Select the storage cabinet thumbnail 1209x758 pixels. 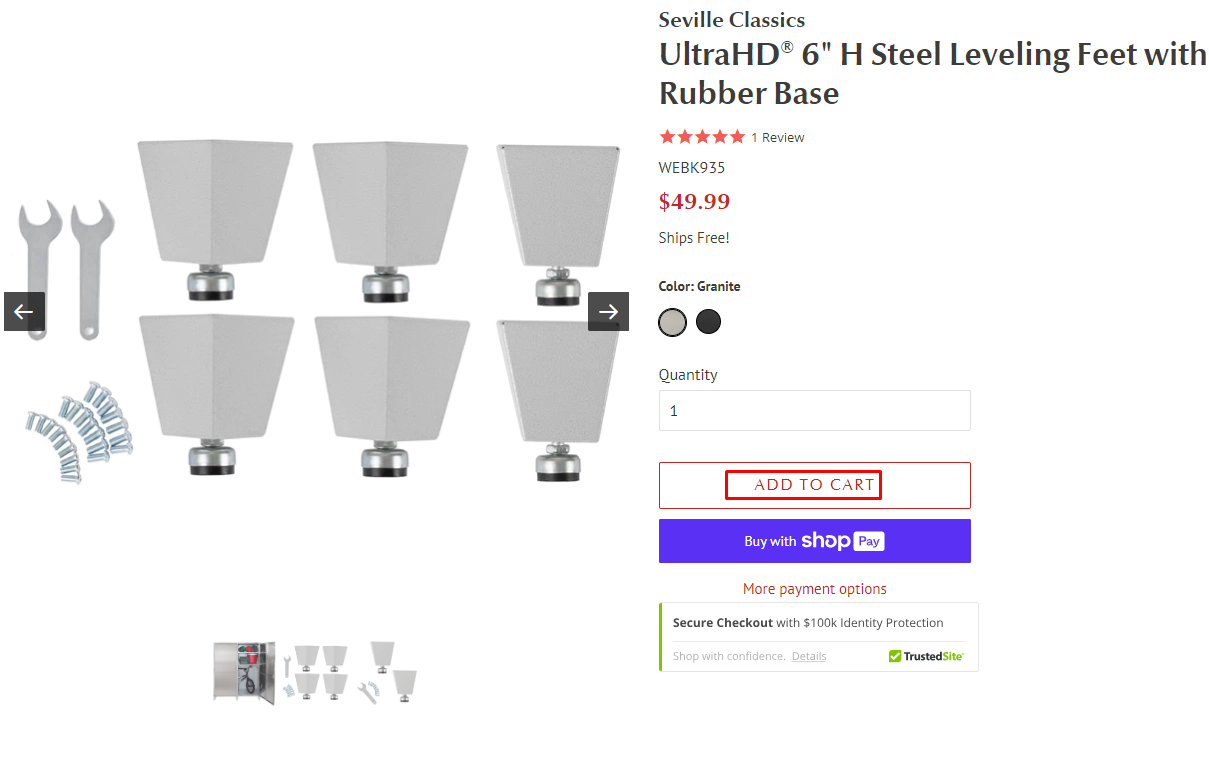click(x=243, y=671)
